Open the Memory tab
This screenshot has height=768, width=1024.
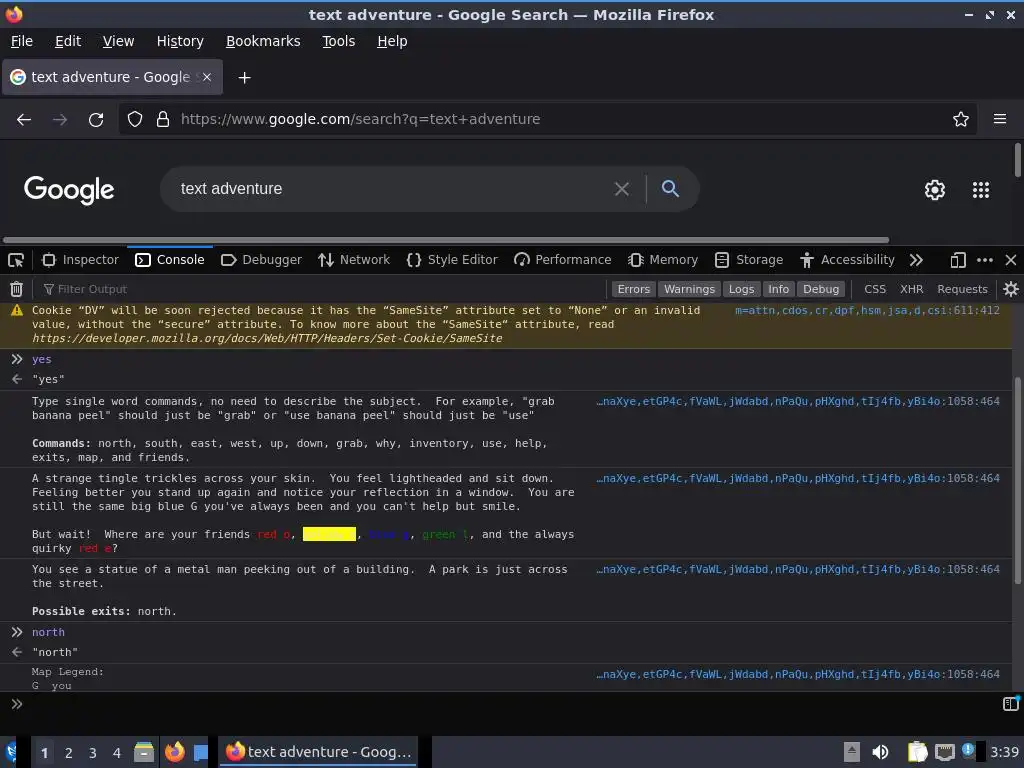pos(663,260)
